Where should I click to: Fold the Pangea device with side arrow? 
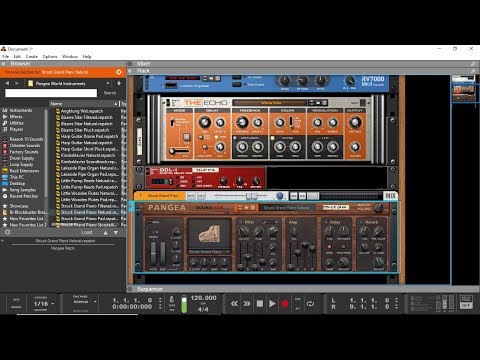point(131,207)
